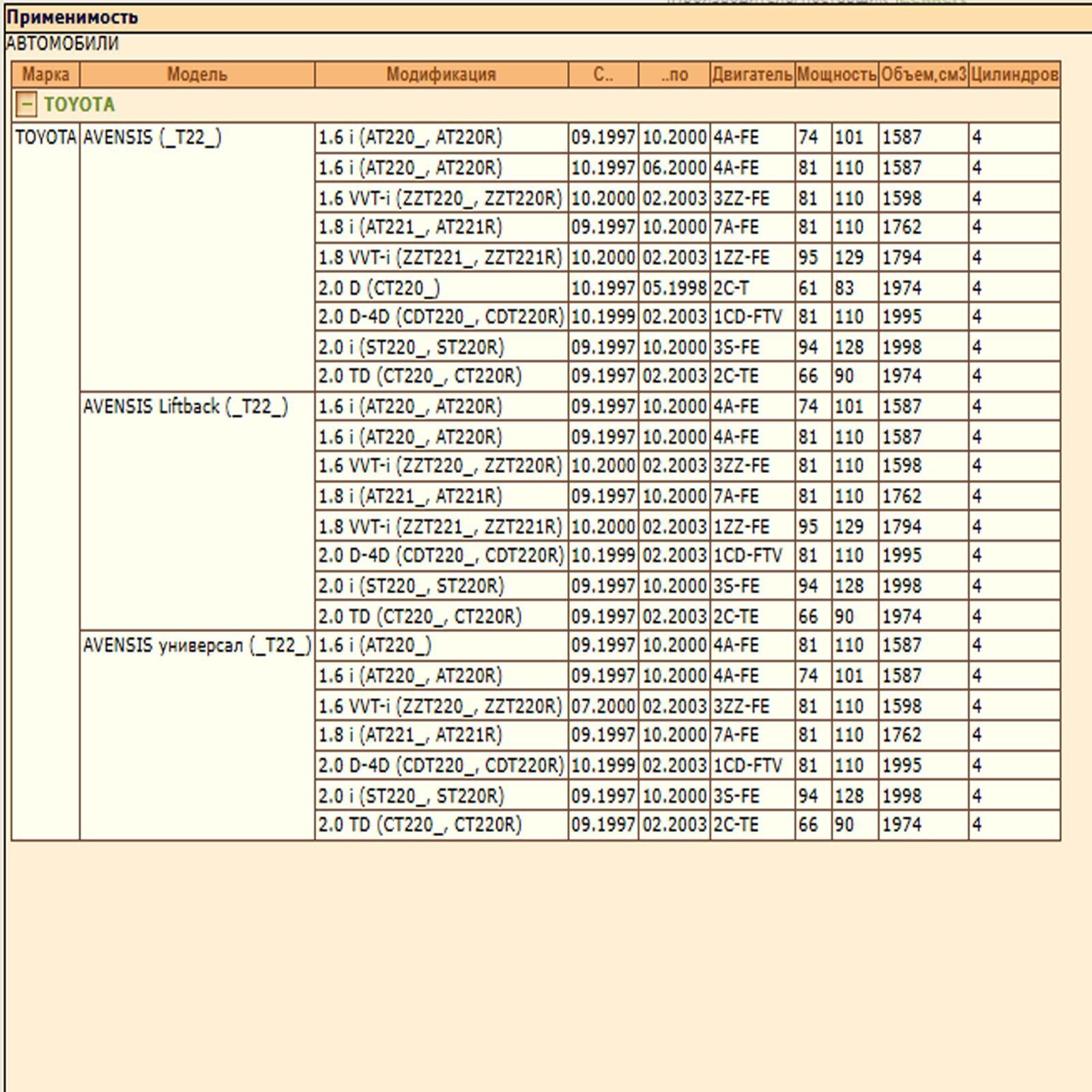Image resolution: width=1092 pixels, height=1092 pixels.
Task: Click the 07.2000 start date cell
Action: (x=603, y=706)
